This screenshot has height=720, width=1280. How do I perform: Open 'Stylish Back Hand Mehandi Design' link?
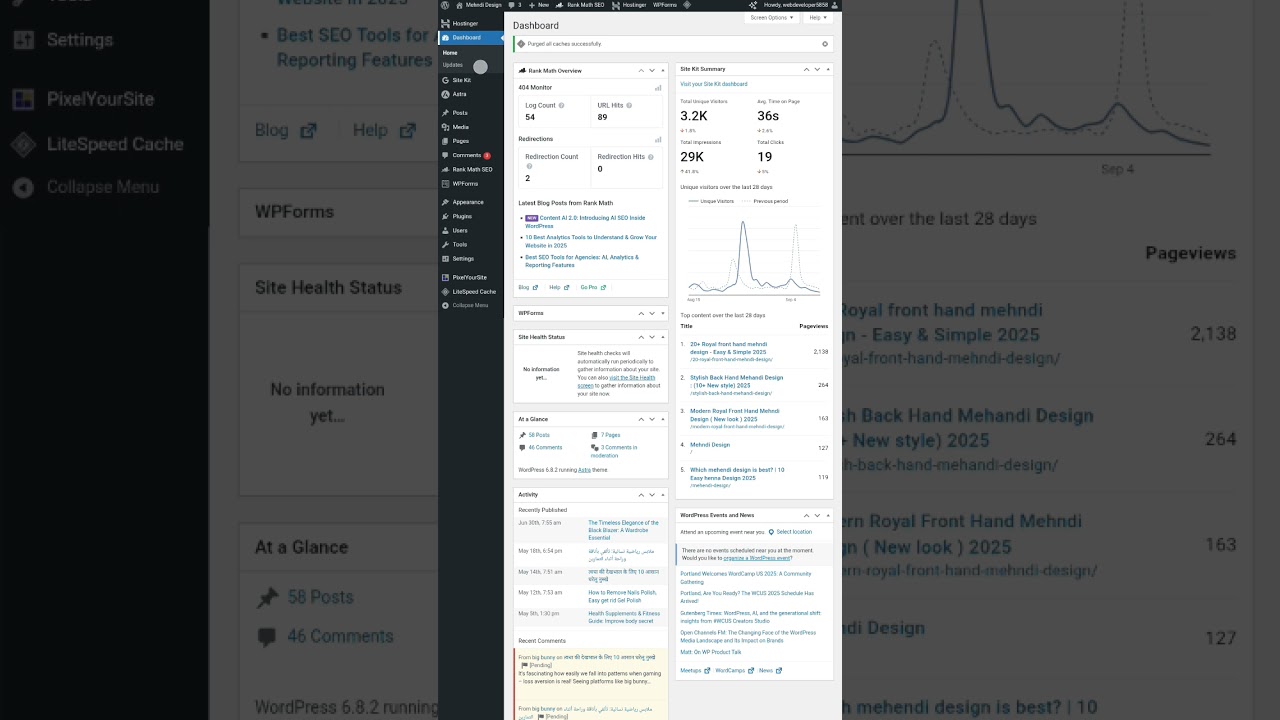[x=737, y=381]
